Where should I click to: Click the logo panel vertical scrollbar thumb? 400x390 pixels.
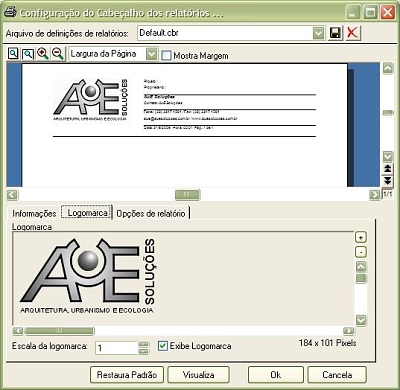tap(361, 278)
